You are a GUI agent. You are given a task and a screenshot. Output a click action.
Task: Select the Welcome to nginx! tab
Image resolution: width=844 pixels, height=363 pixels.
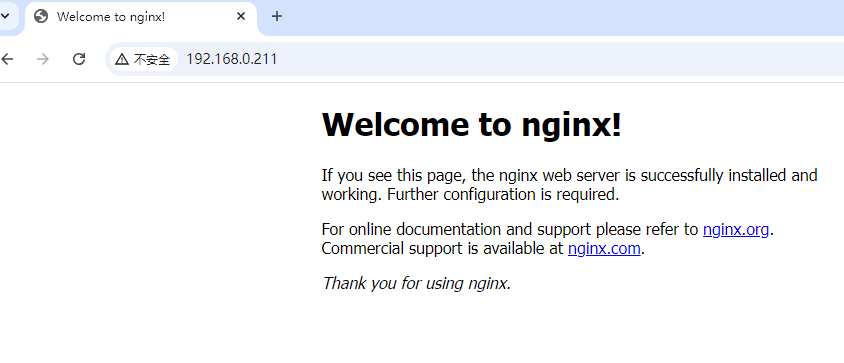(x=141, y=17)
